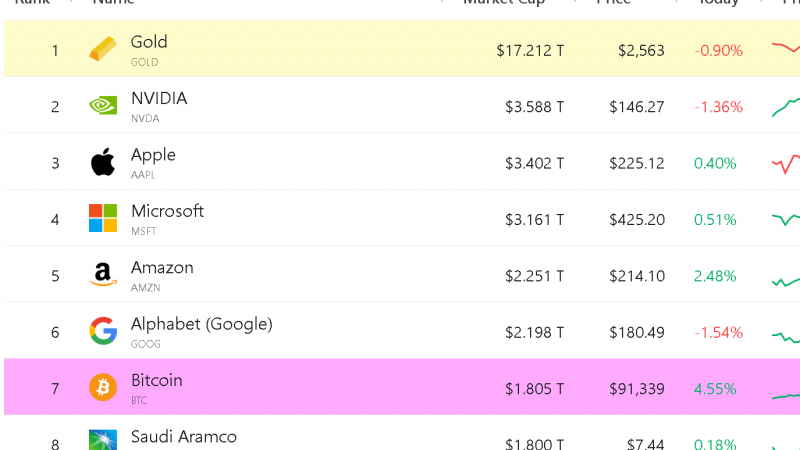This screenshot has width=800, height=450.
Task: Click the Microsoft logo icon
Action: [x=103, y=218]
